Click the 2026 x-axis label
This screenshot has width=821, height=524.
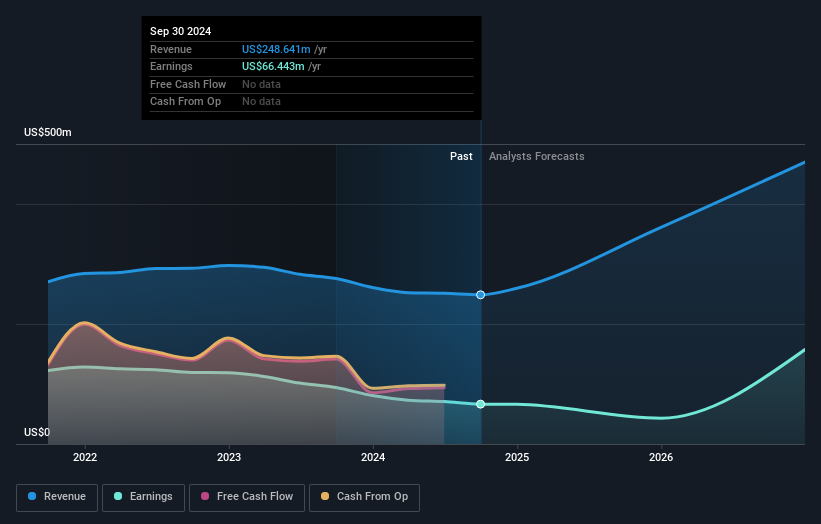[661, 458]
